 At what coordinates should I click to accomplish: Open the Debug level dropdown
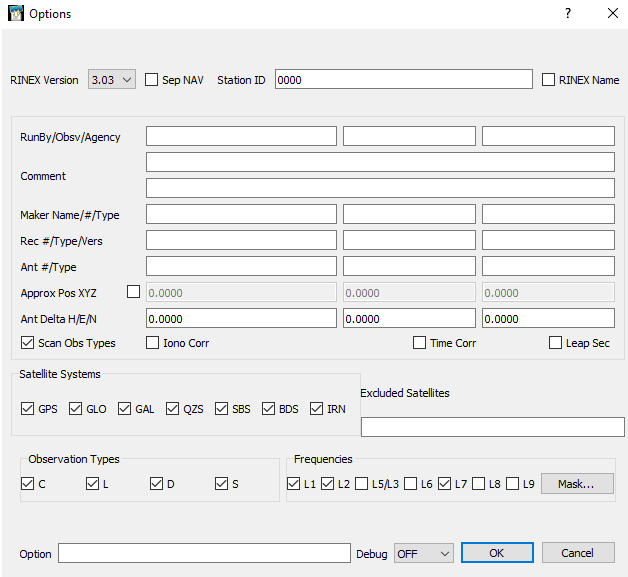pos(424,553)
